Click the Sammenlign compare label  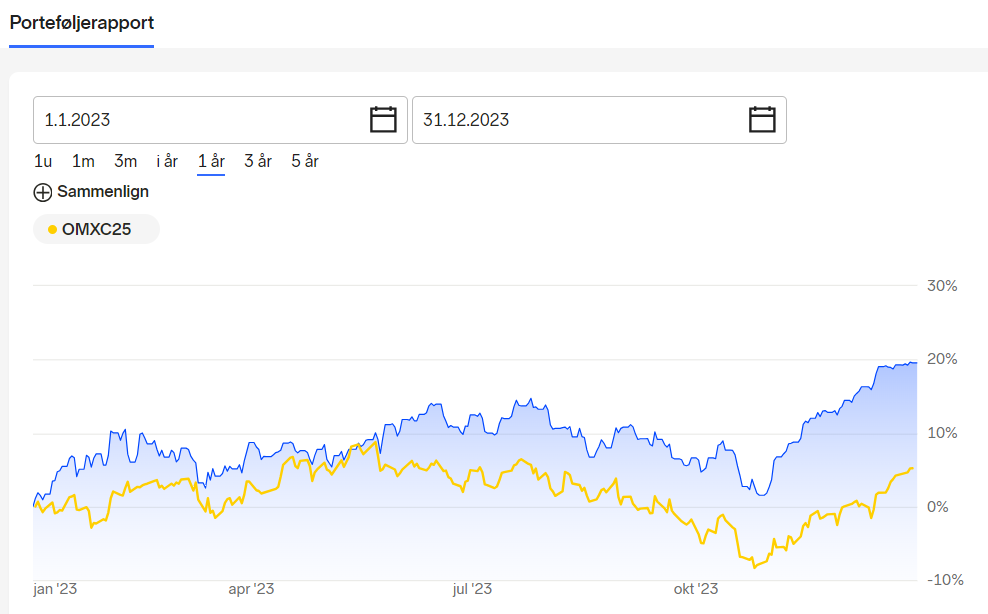[103, 192]
